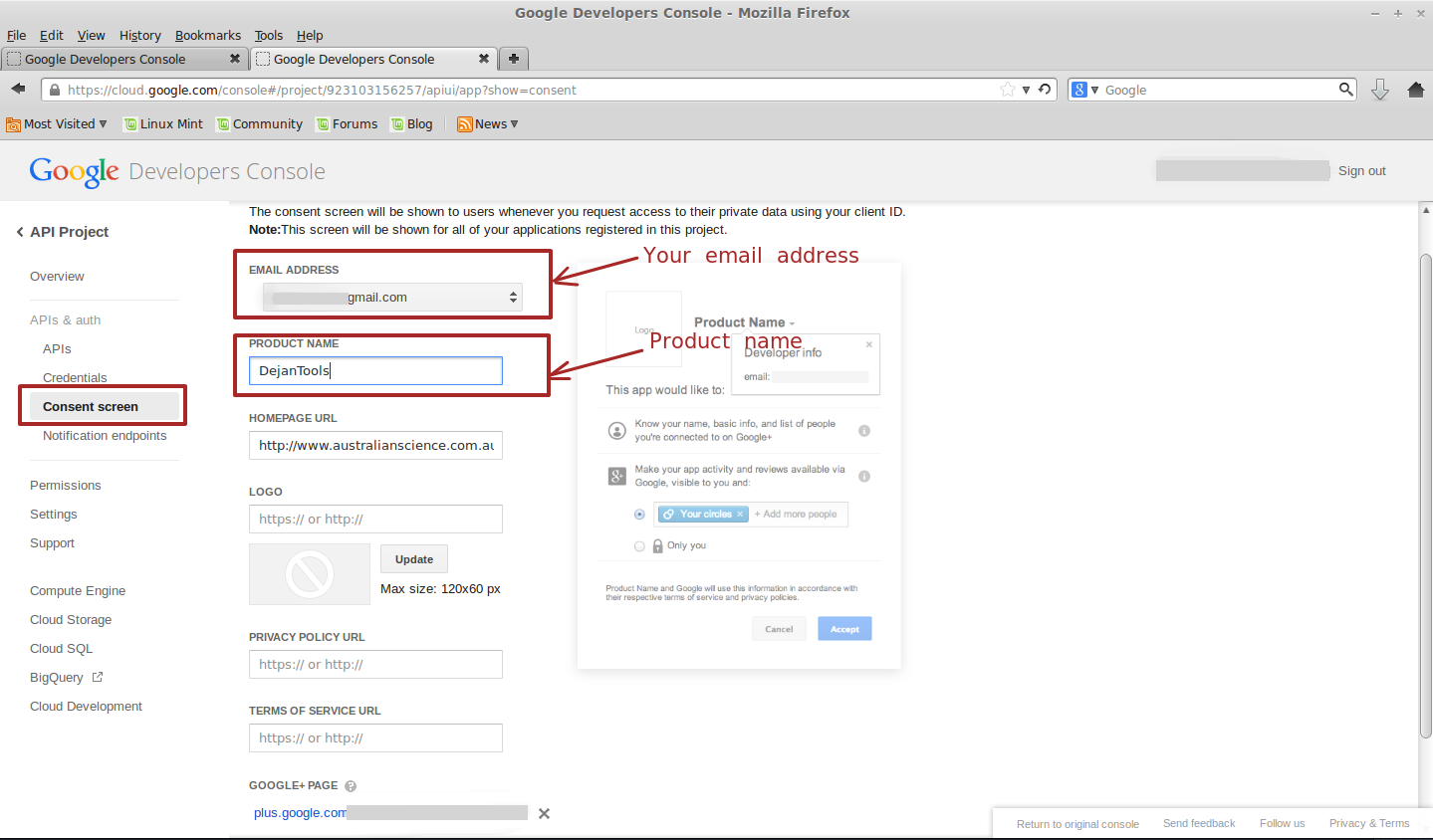This screenshot has width=1433, height=840.
Task: Click the Homepage URL field
Action: click(x=375, y=445)
